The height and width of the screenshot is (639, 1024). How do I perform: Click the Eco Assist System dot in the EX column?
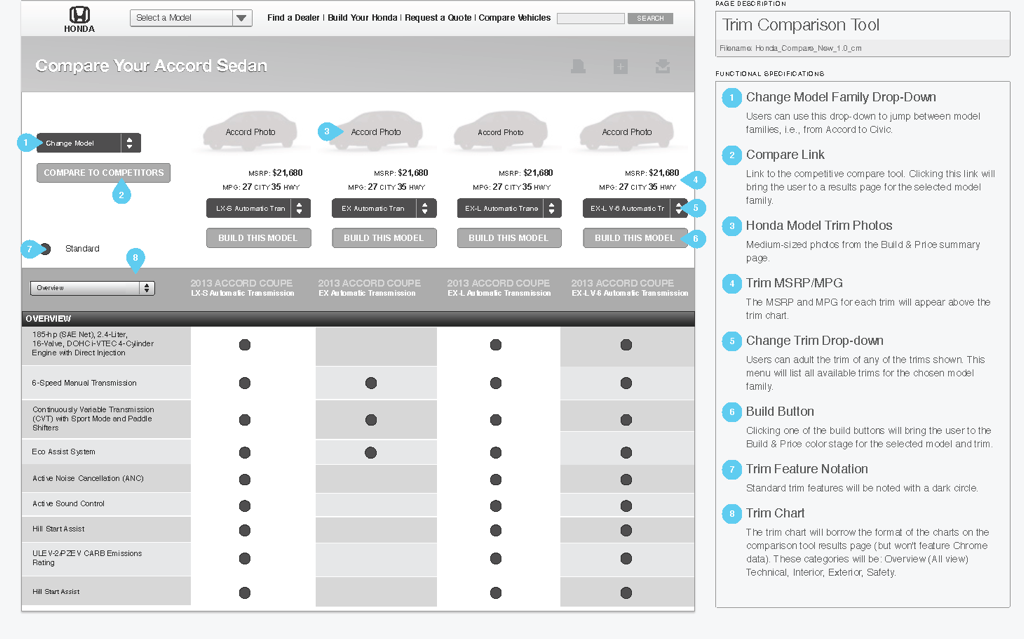point(371,453)
